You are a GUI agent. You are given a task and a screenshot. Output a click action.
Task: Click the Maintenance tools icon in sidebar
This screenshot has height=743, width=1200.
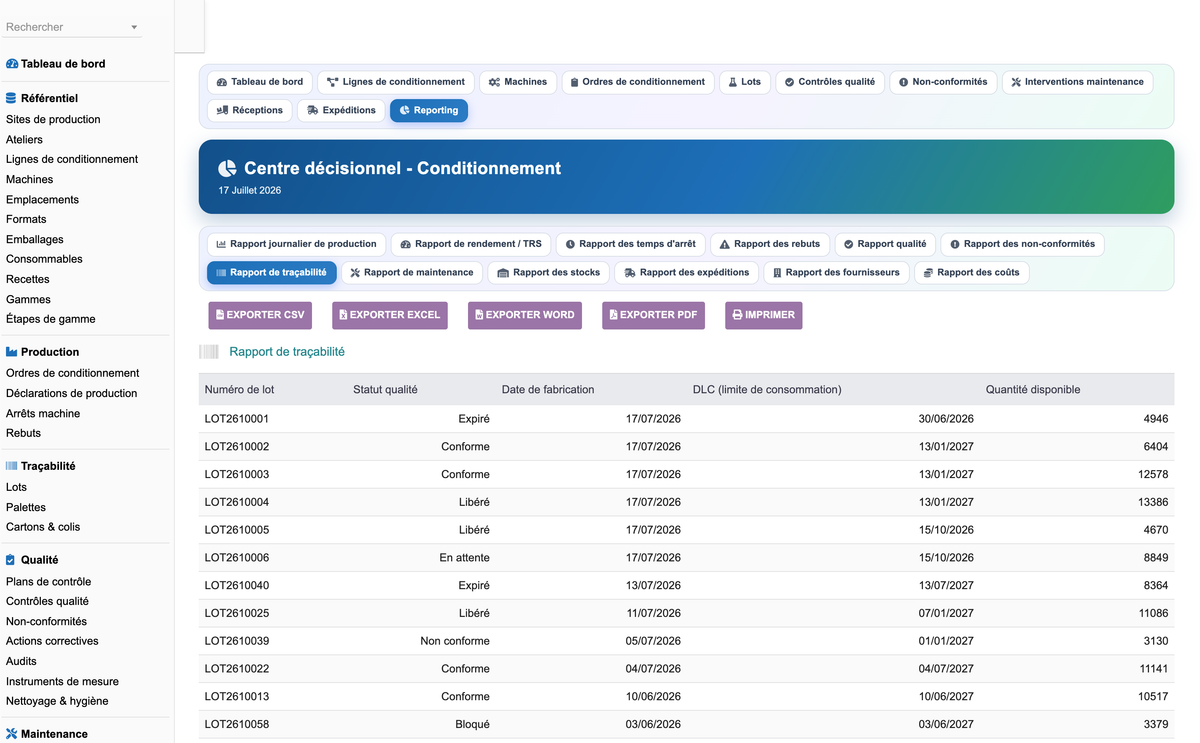pyautogui.click(x=12, y=734)
